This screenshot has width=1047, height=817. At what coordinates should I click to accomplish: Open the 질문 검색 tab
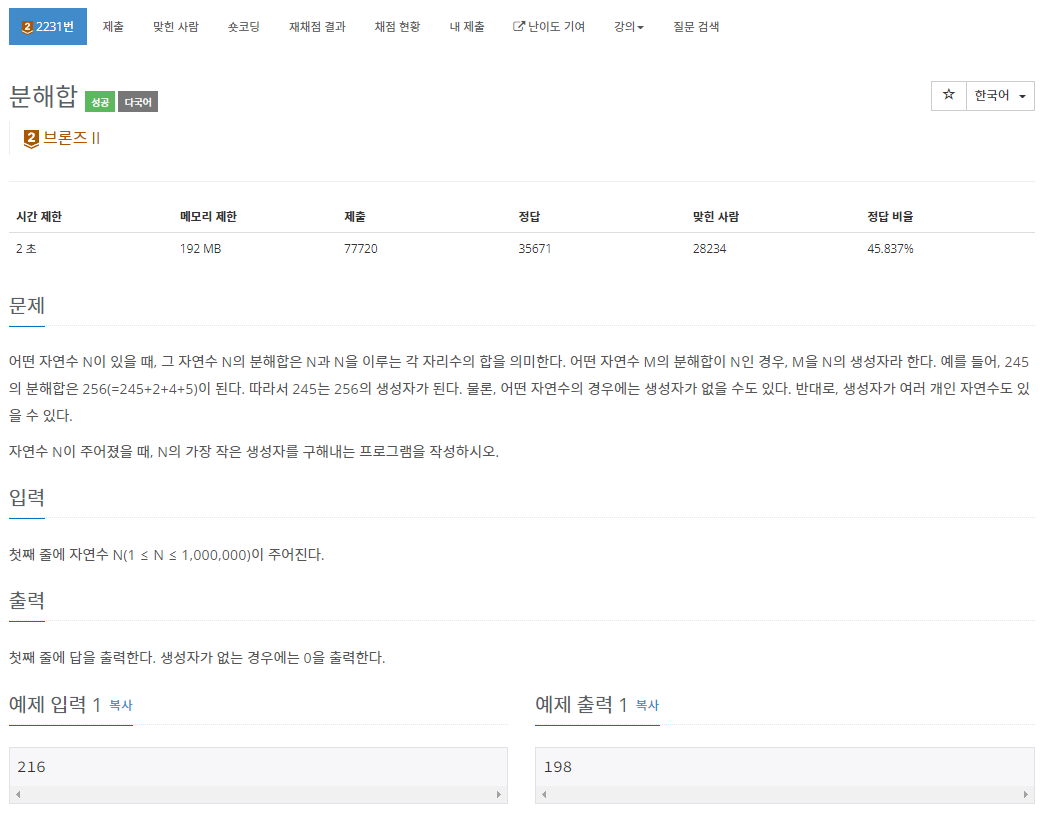click(x=696, y=27)
